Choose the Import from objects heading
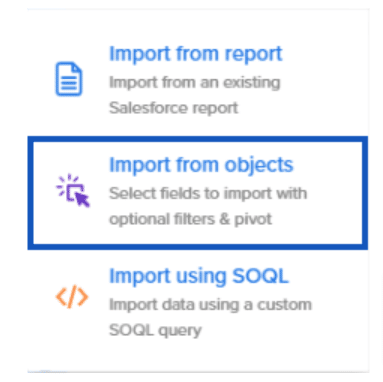383x382 pixels. click(x=201, y=165)
